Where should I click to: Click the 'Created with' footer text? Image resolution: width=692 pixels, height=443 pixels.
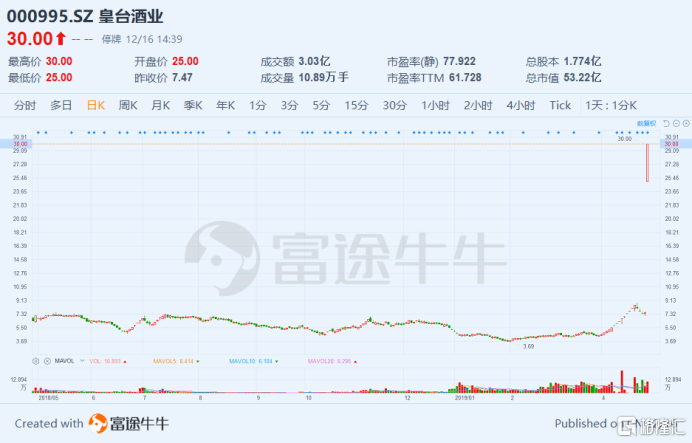[x=49, y=424]
